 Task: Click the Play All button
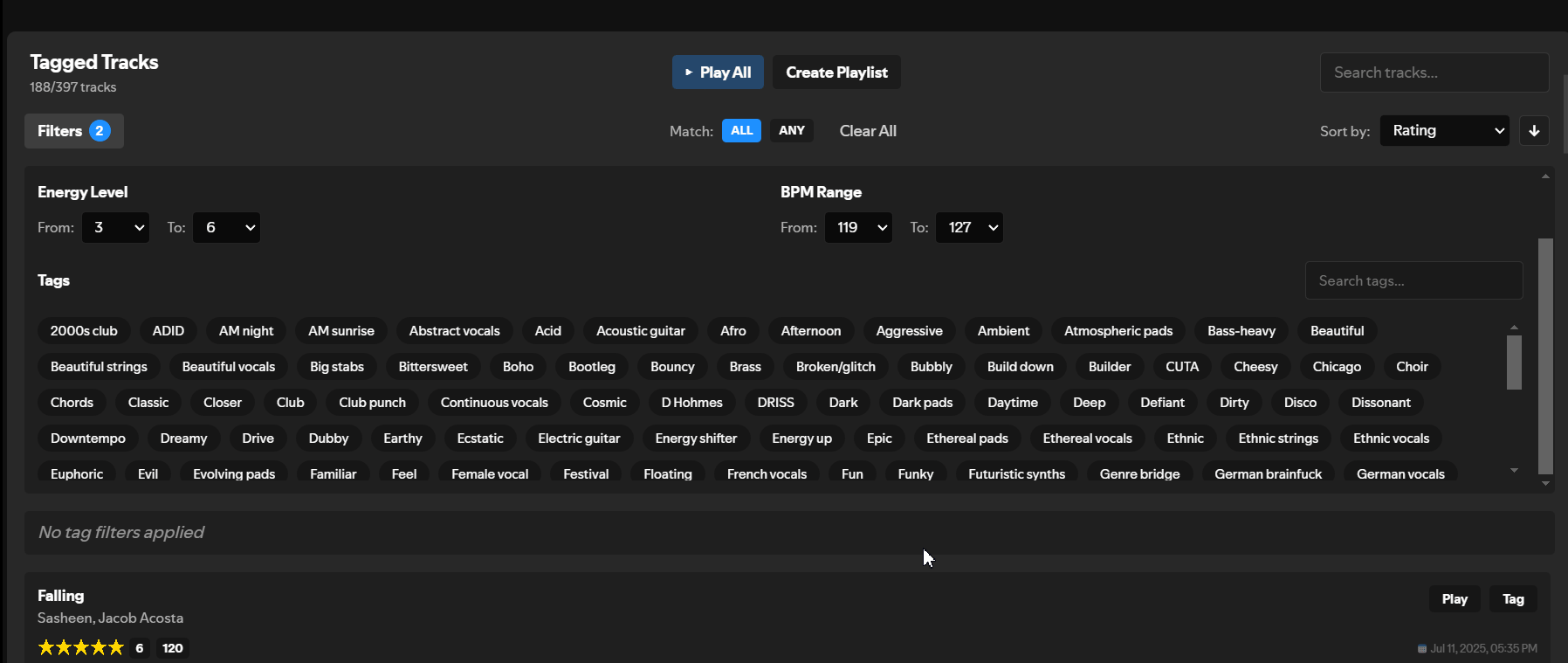tap(718, 73)
